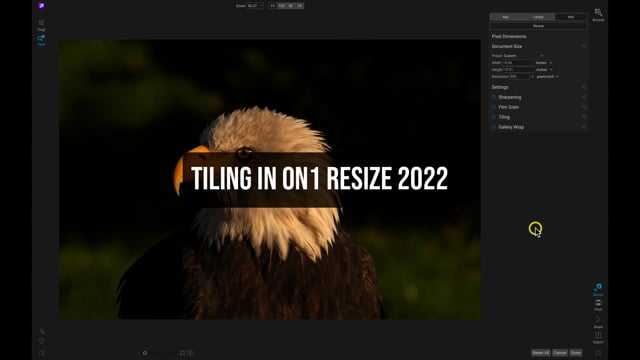Click the Cancel button
The height and width of the screenshot is (360, 640).
(x=560, y=353)
